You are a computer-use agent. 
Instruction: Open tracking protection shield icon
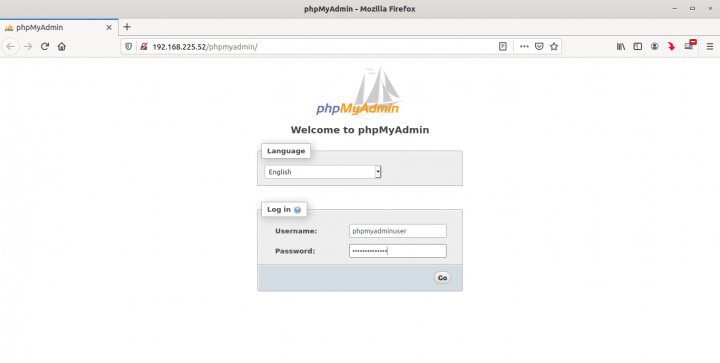click(x=129, y=46)
